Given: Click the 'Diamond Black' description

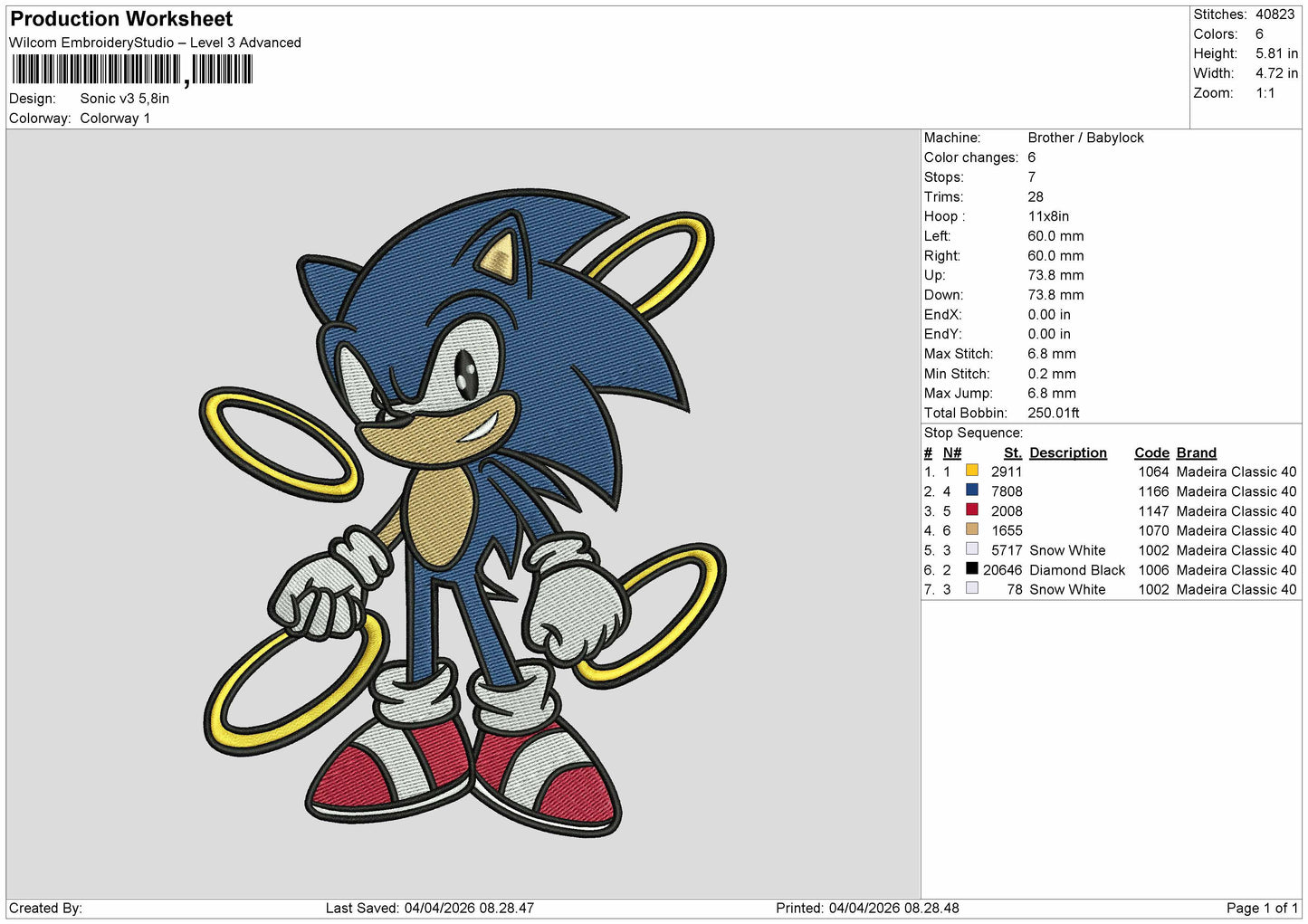Looking at the screenshot, I should pyautogui.click(x=1077, y=570).
